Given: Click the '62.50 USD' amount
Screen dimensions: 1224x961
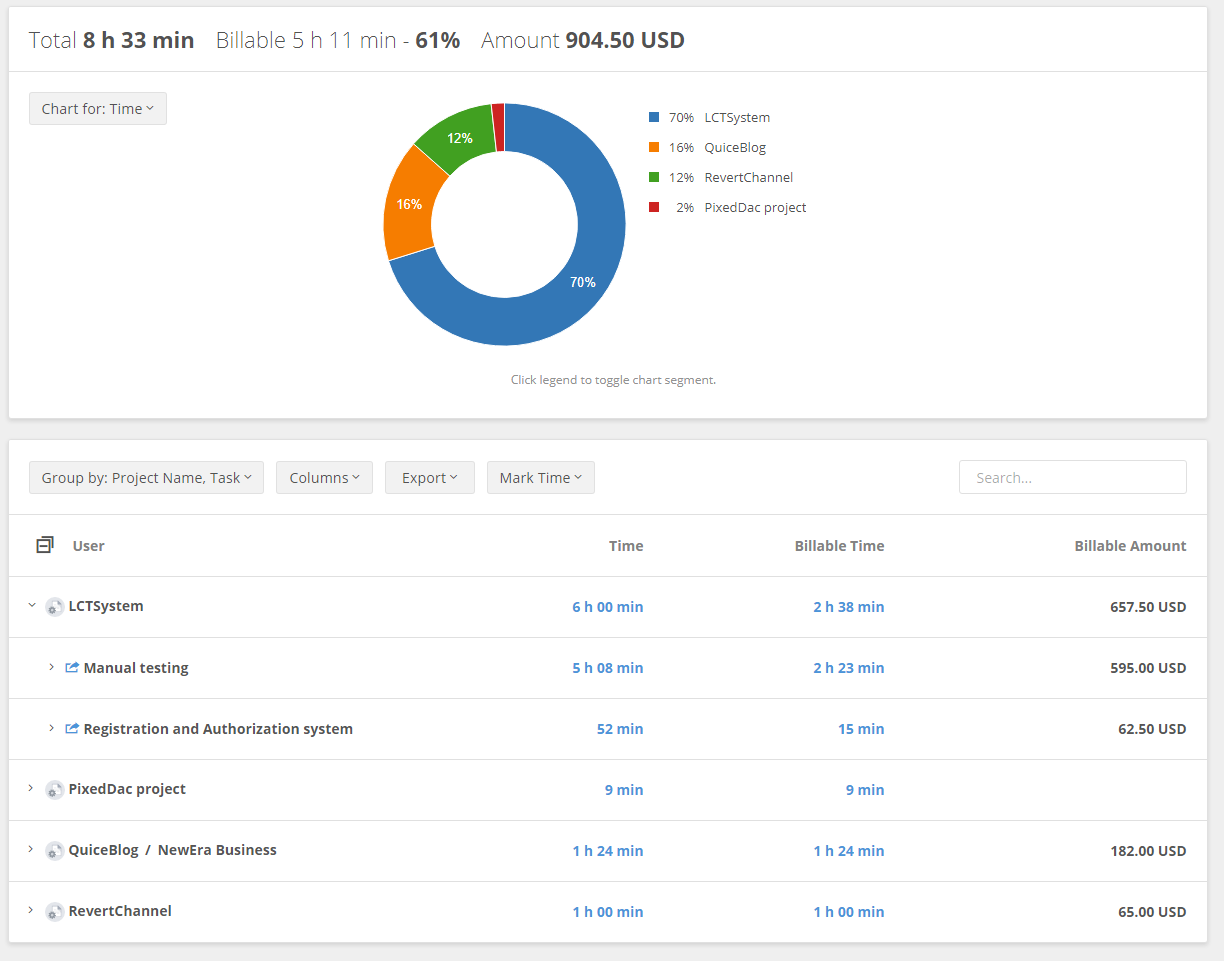Looking at the screenshot, I should pos(1152,729).
